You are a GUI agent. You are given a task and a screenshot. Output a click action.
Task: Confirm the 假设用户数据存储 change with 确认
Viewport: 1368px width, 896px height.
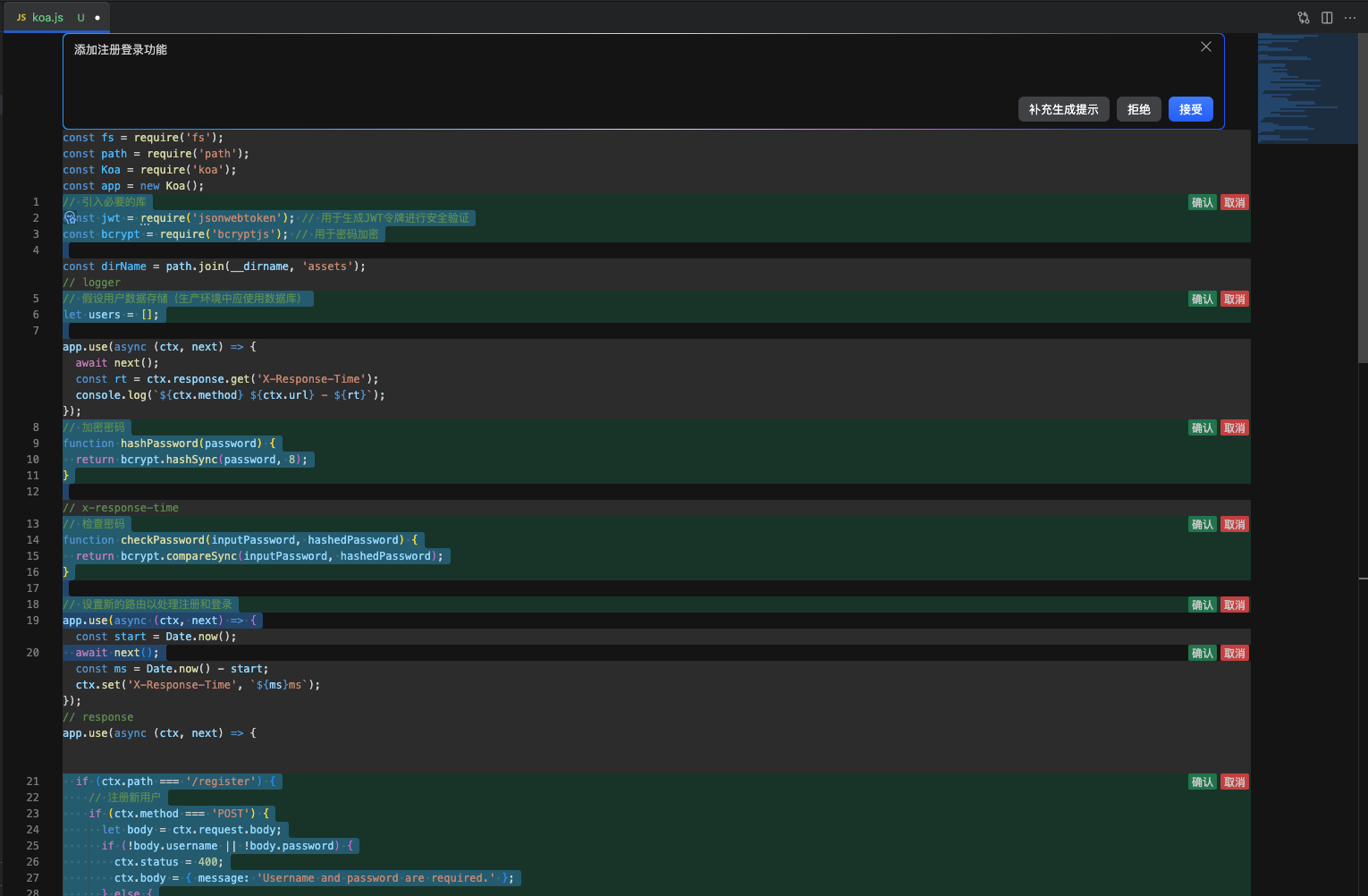pos(1203,300)
